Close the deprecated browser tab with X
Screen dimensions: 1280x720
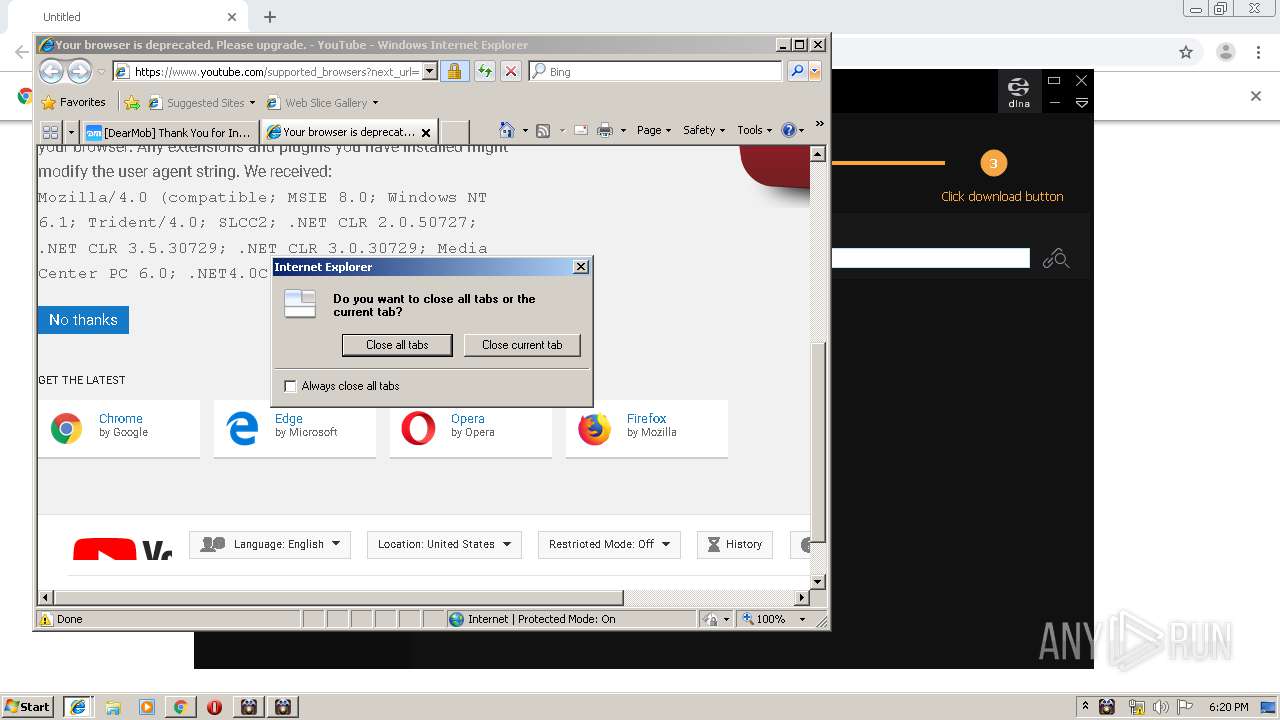(426, 132)
